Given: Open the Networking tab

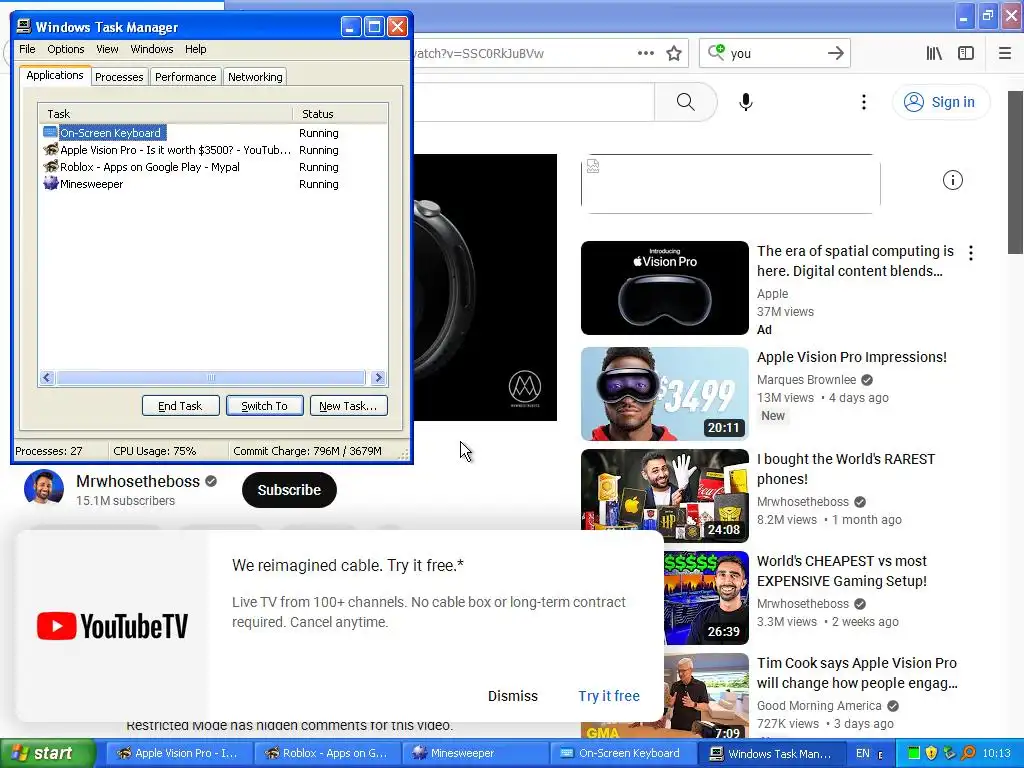Looking at the screenshot, I should (255, 77).
